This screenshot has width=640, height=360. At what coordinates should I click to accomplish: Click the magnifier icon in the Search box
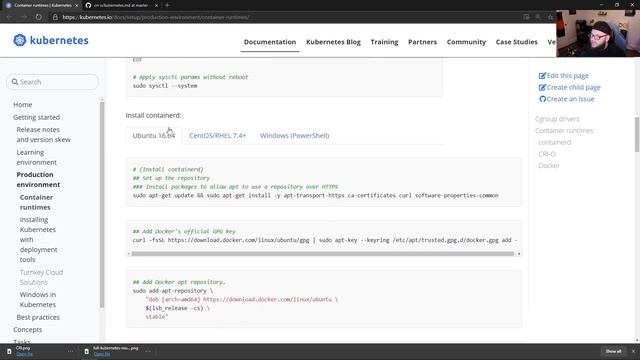point(15,82)
